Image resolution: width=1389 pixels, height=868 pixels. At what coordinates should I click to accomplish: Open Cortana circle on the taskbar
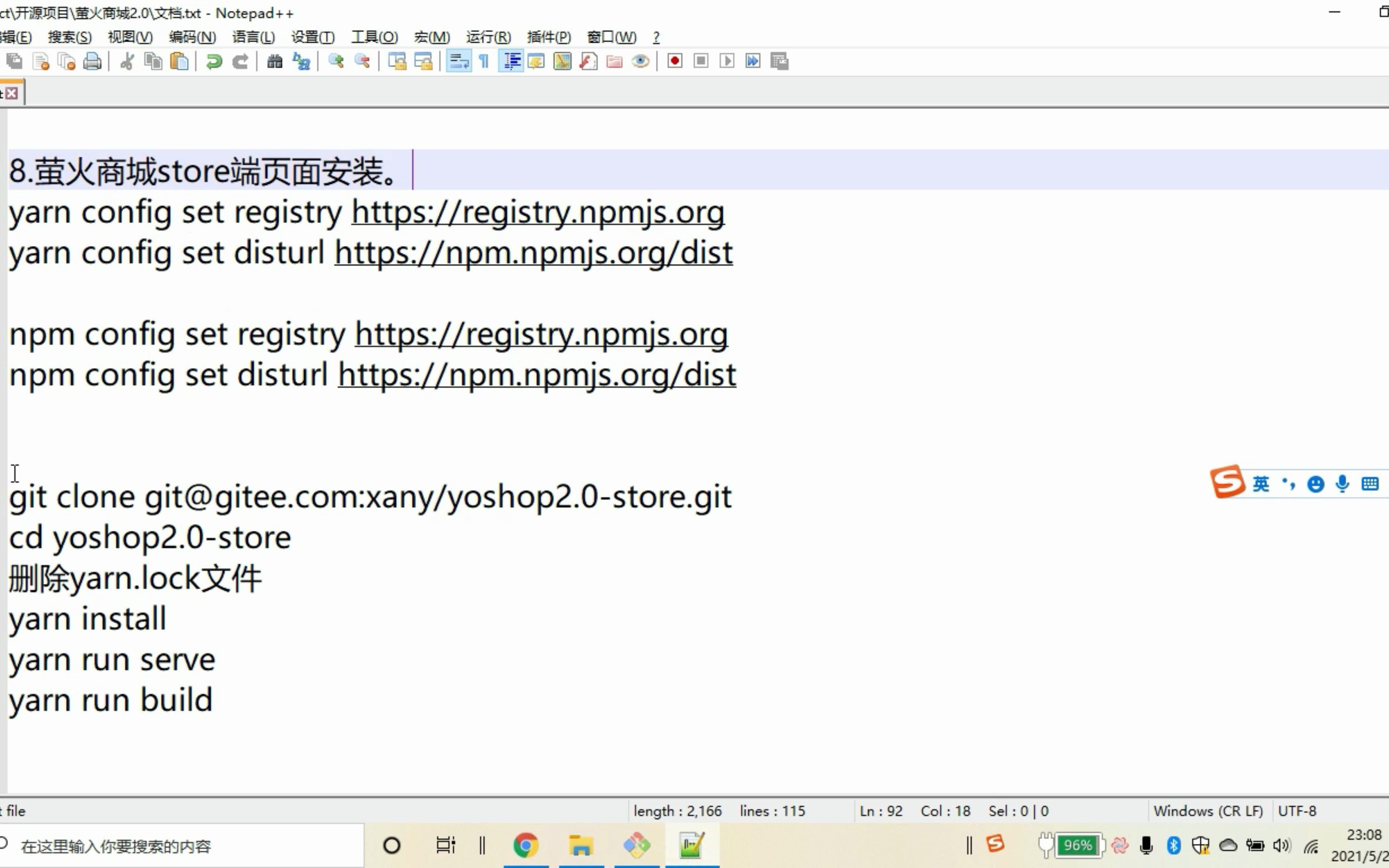[391, 845]
